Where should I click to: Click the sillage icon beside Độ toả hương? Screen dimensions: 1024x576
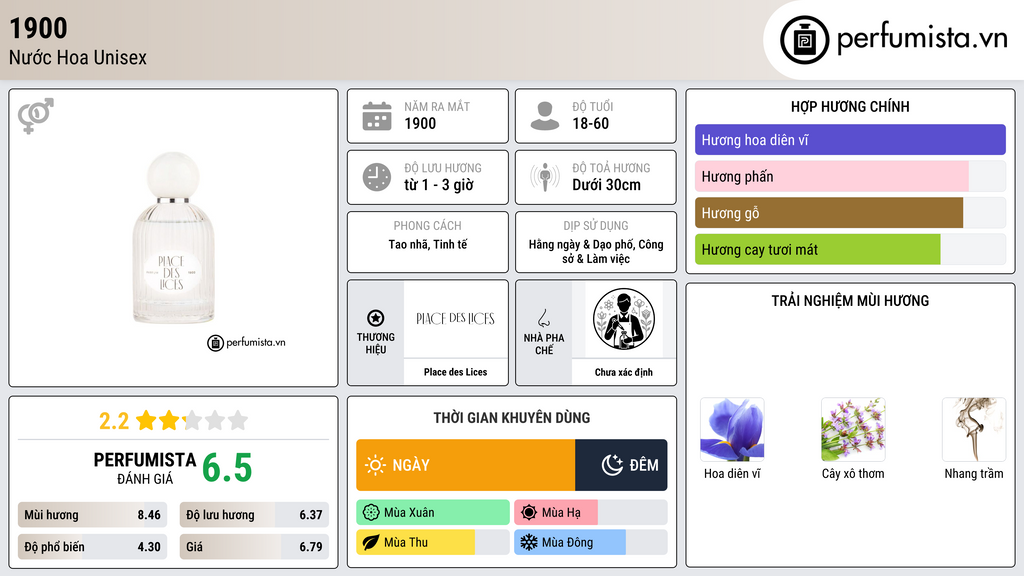pos(545,177)
